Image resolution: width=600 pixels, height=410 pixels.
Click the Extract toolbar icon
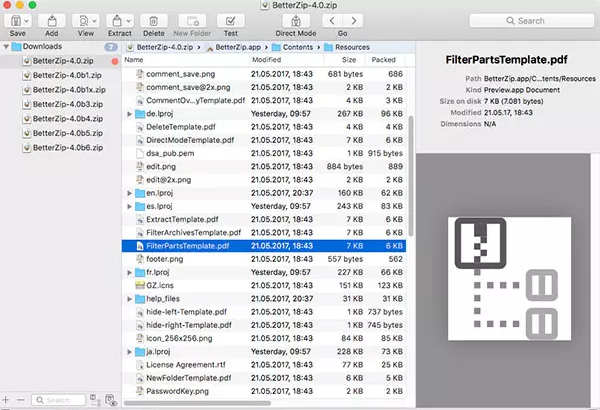[119, 20]
